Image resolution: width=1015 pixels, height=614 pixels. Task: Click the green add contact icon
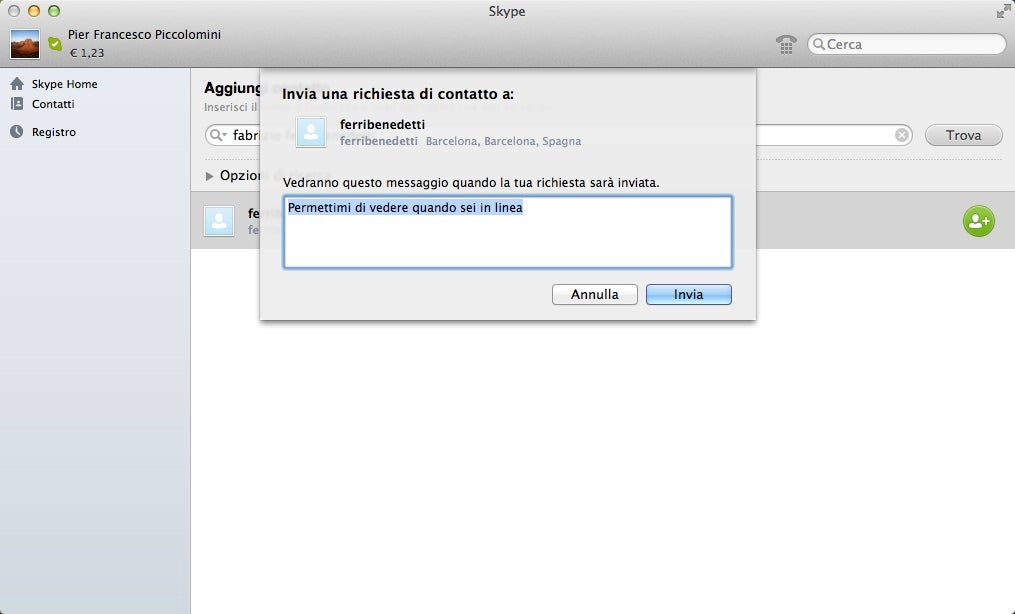[x=978, y=221]
